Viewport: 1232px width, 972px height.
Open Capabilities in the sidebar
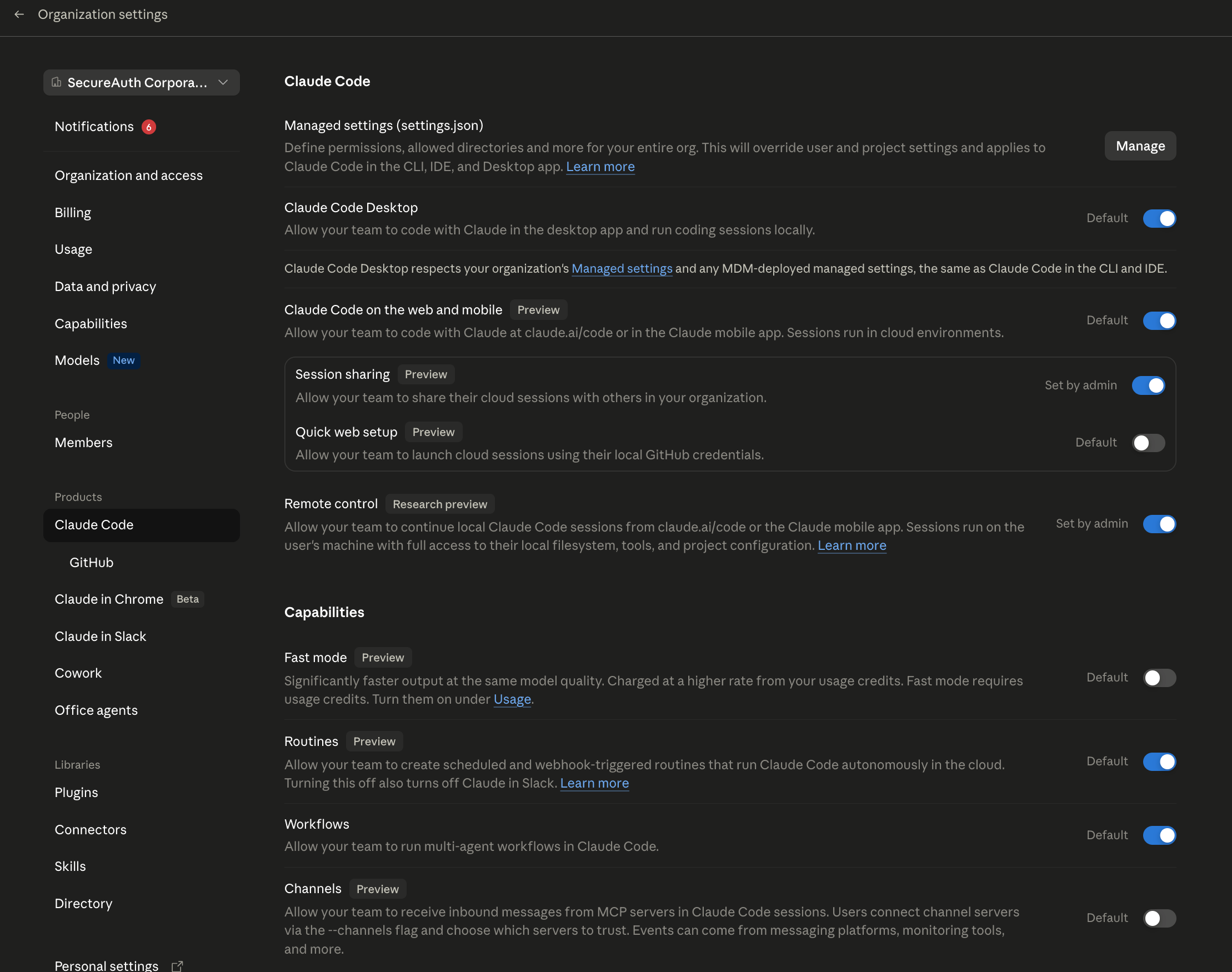point(141,323)
